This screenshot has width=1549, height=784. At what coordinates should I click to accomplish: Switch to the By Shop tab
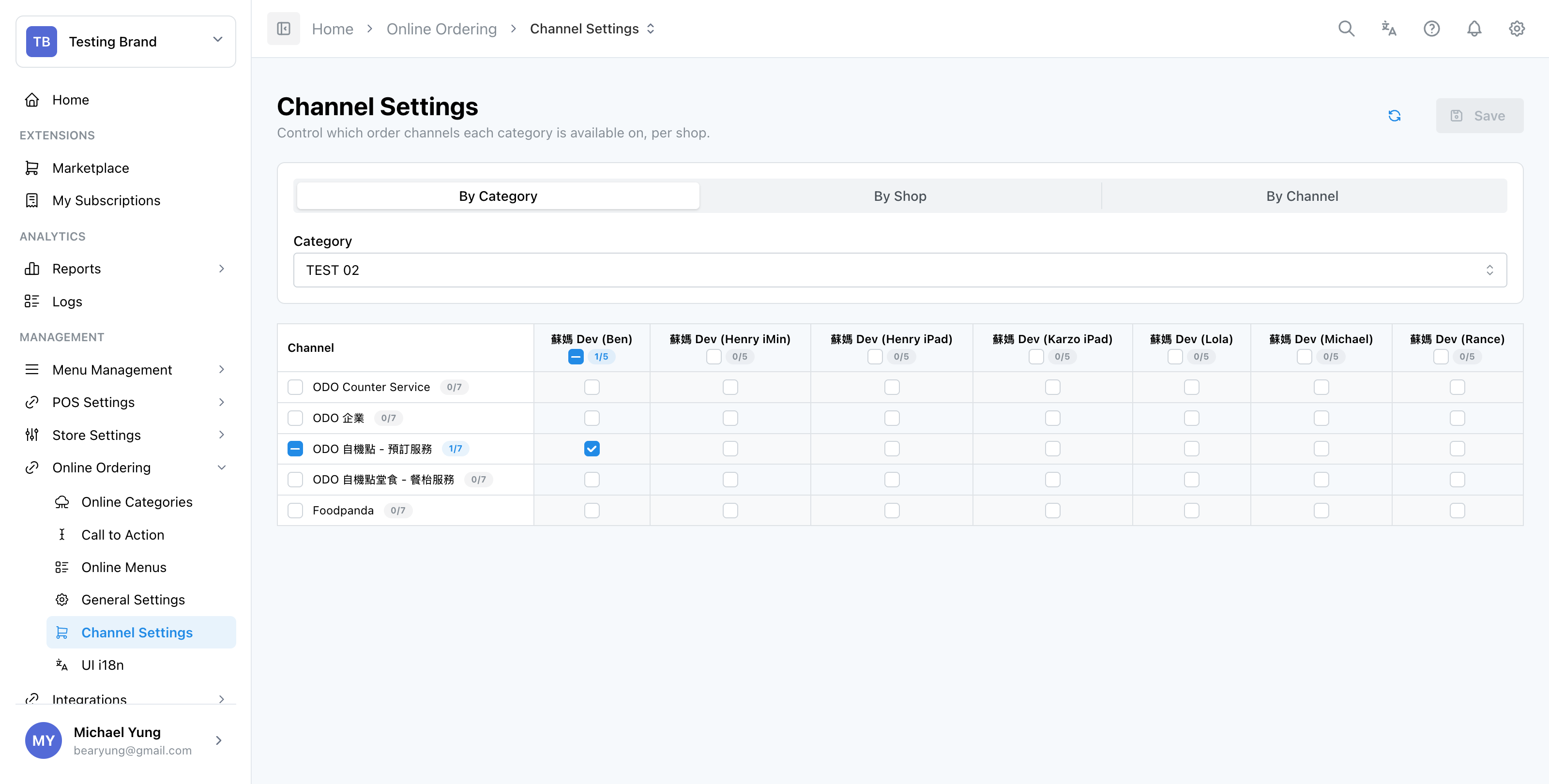[x=899, y=196]
